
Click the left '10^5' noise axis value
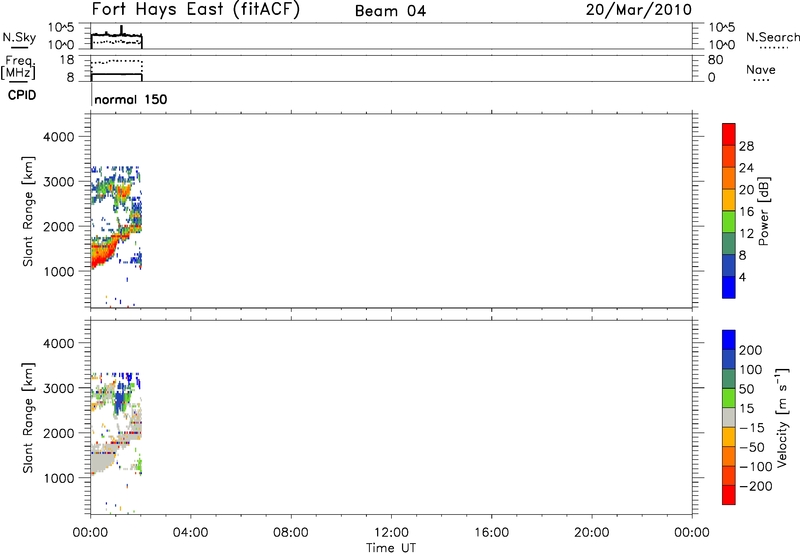[x=61, y=28]
